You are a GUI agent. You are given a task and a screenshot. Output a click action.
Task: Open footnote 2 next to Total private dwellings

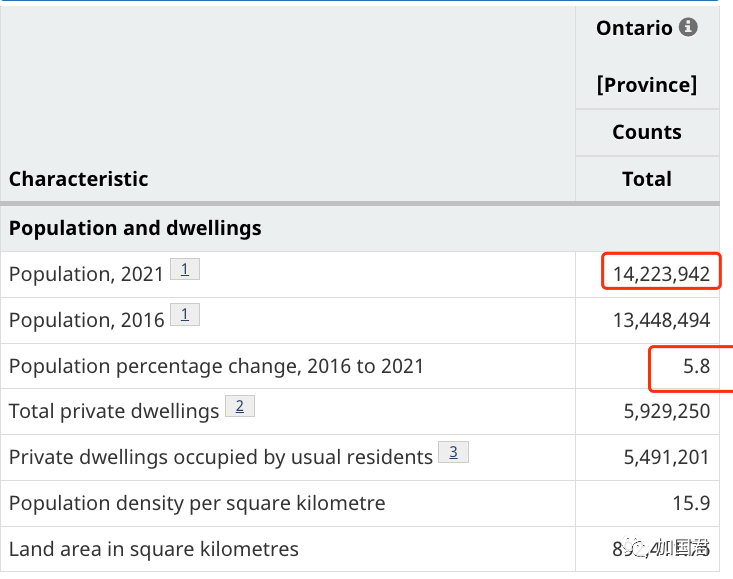click(x=240, y=406)
